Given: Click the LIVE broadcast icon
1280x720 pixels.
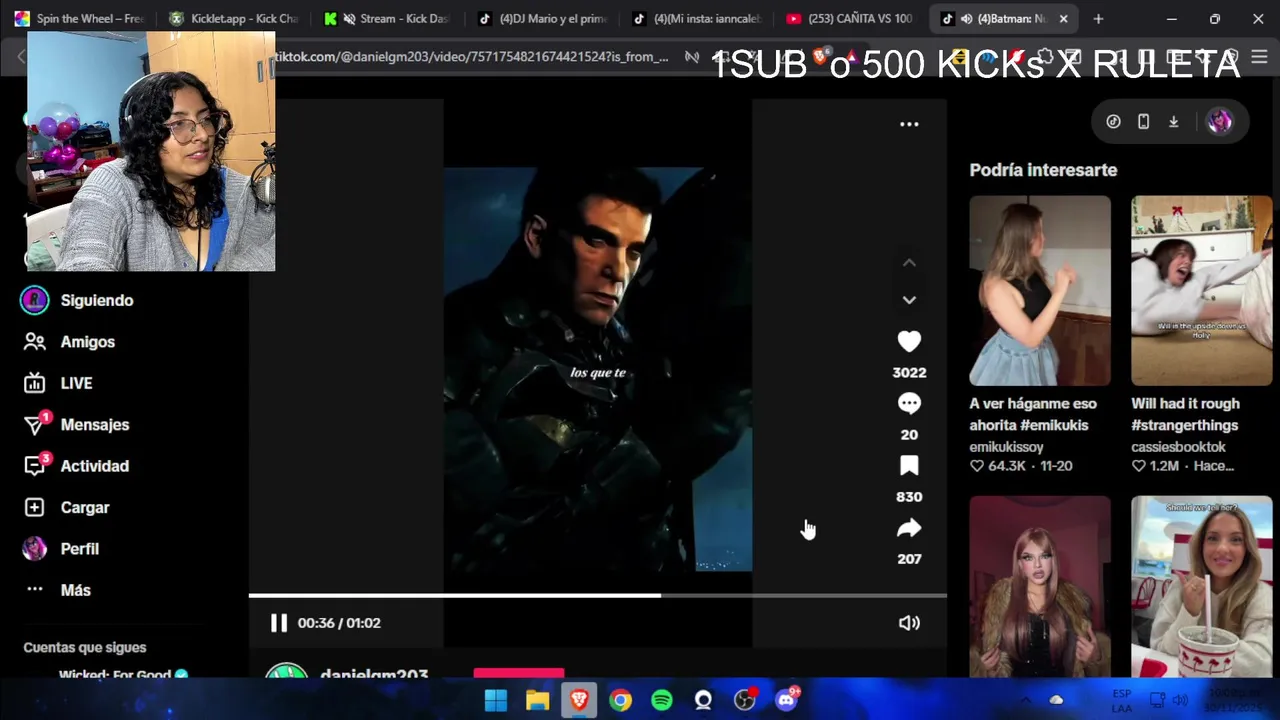Looking at the screenshot, I should click(35, 383).
